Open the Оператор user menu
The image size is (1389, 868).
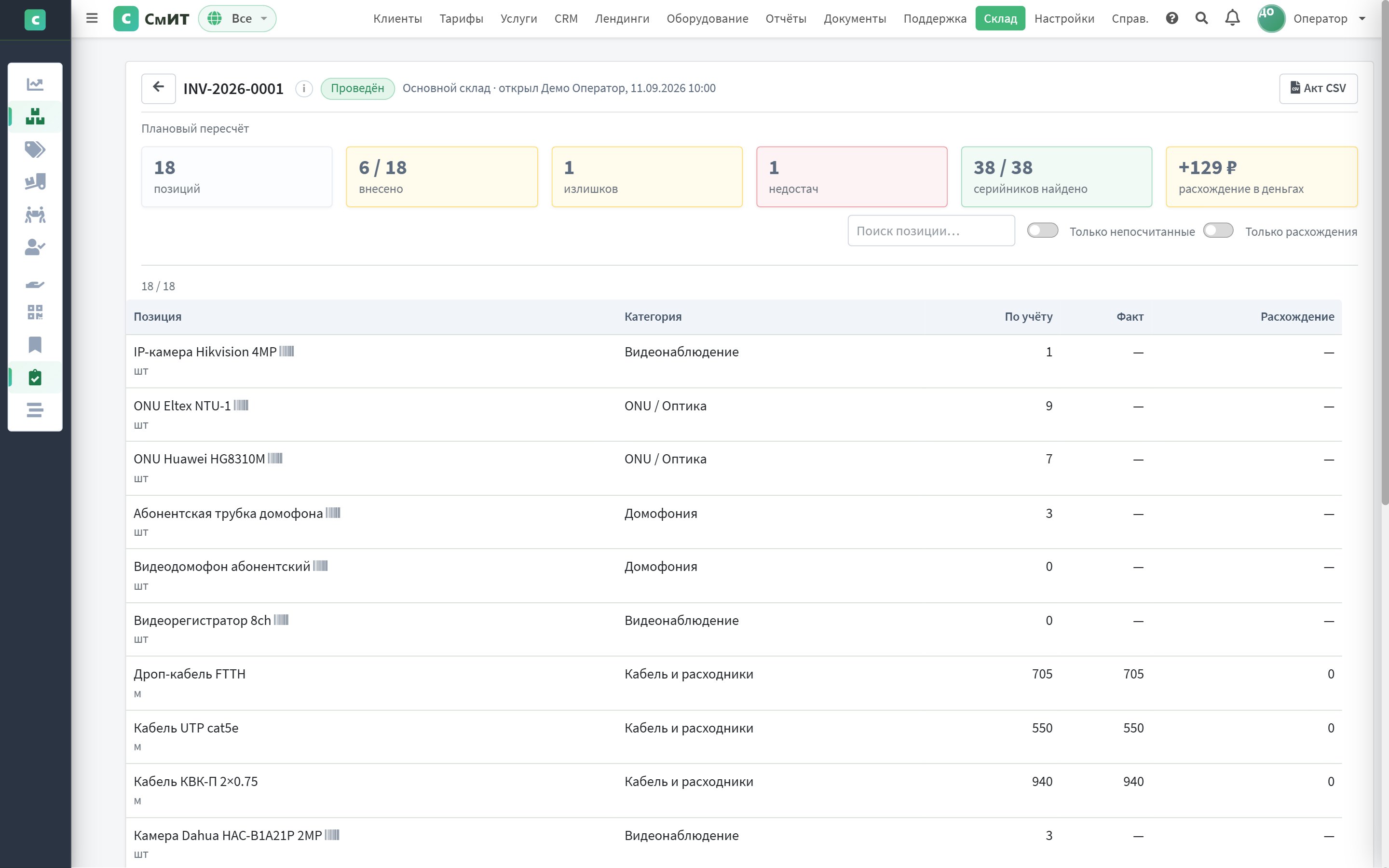coord(1311,18)
